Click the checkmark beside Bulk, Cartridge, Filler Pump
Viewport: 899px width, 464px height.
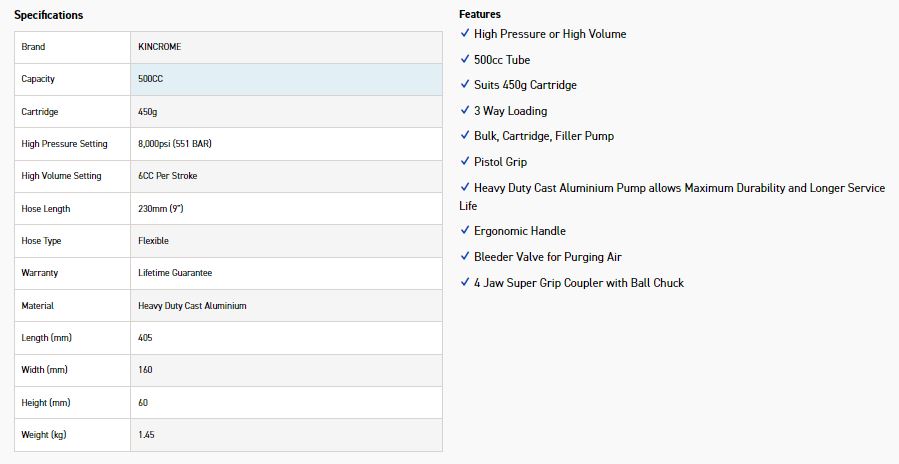click(x=465, y=136)
